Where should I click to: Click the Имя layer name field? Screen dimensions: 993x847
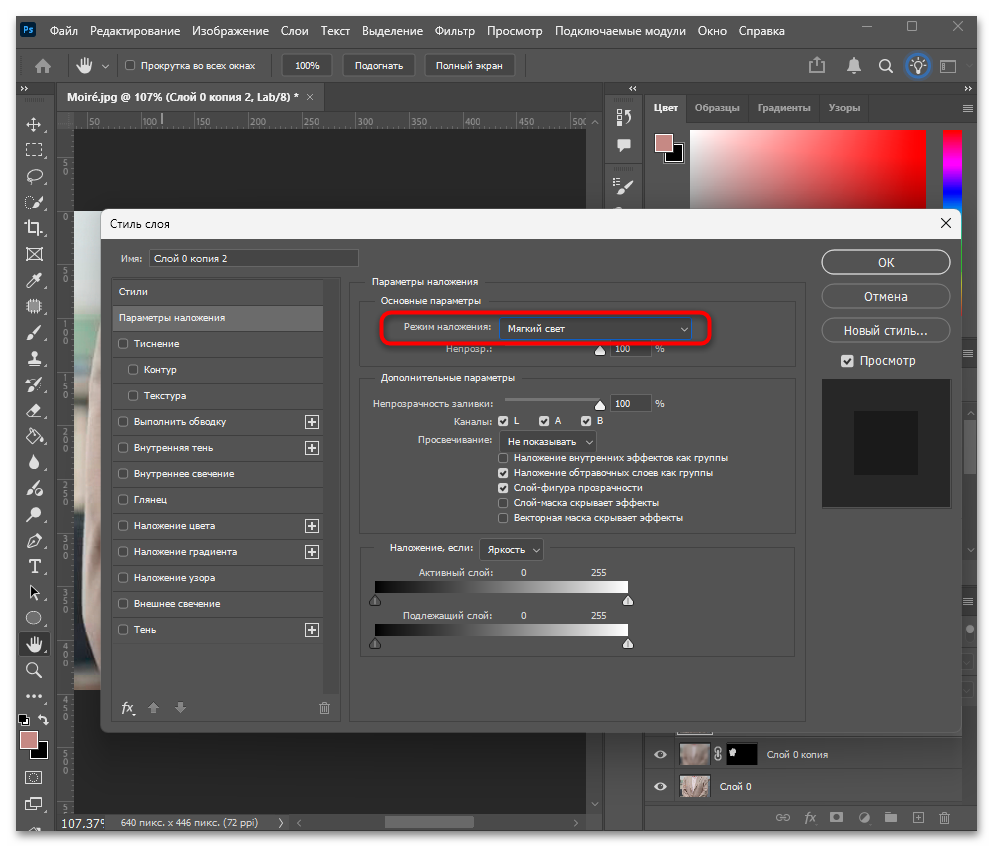click(x=254, y=258)
